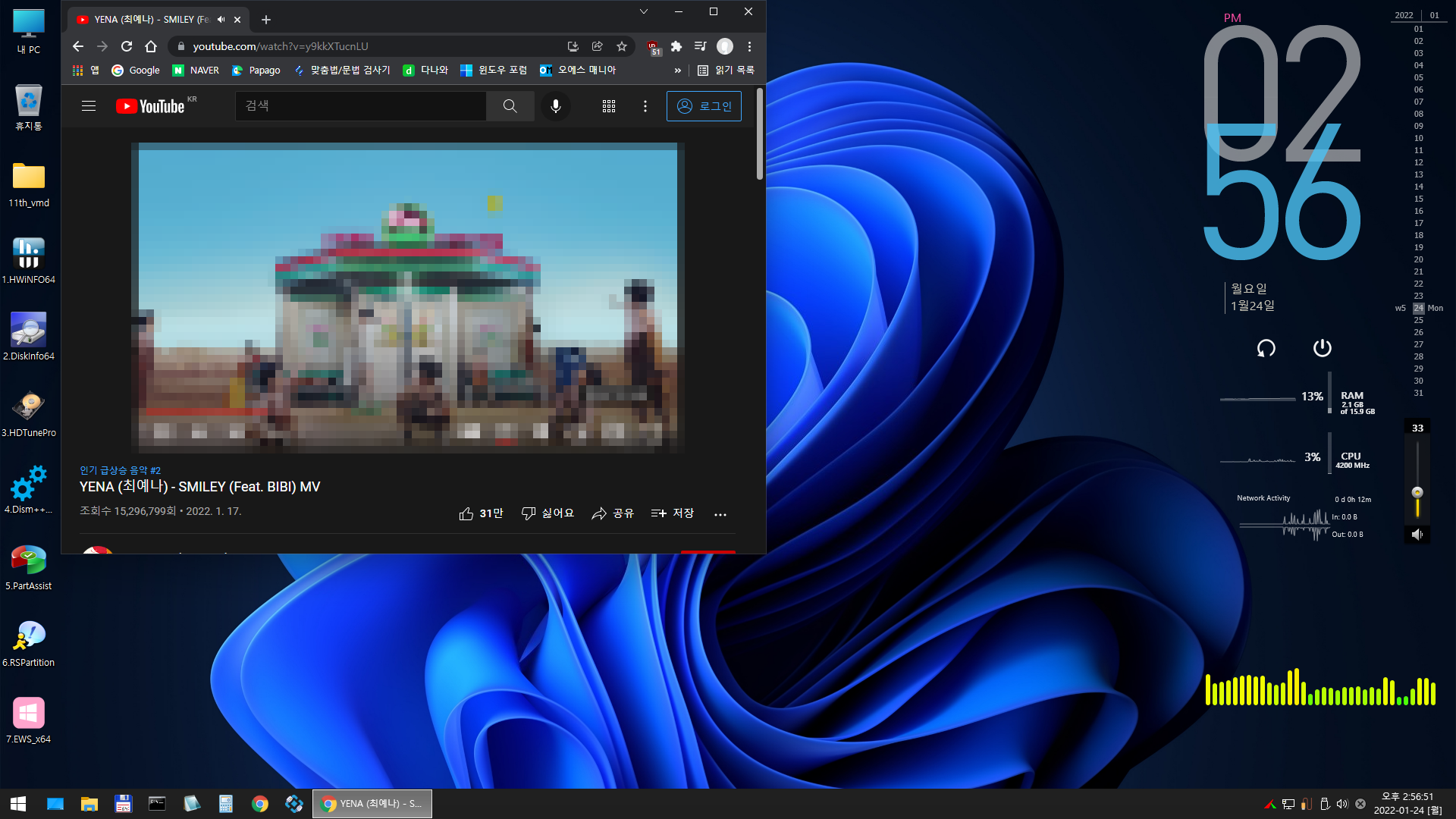Mute via widget speaker icon

click(x=1417, y=535)
